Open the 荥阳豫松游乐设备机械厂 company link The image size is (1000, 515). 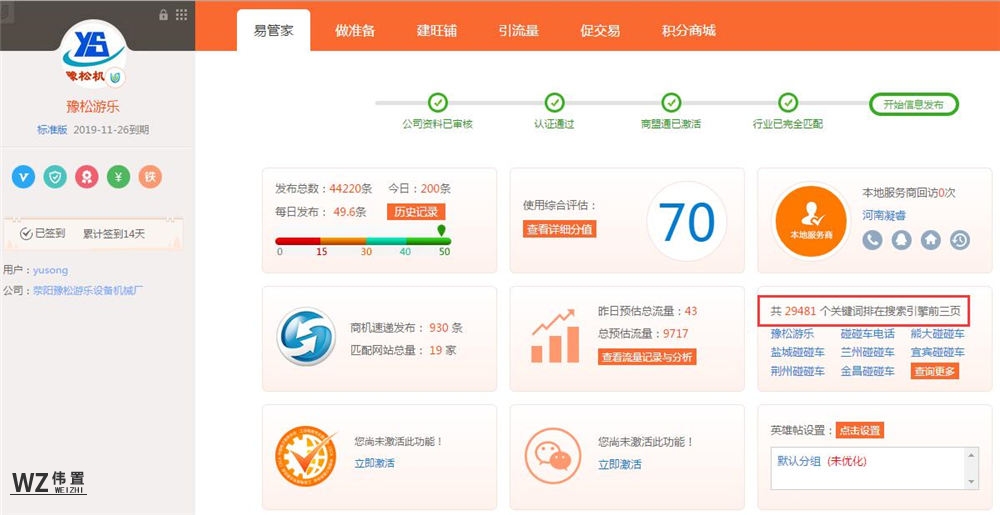point(88,291)
